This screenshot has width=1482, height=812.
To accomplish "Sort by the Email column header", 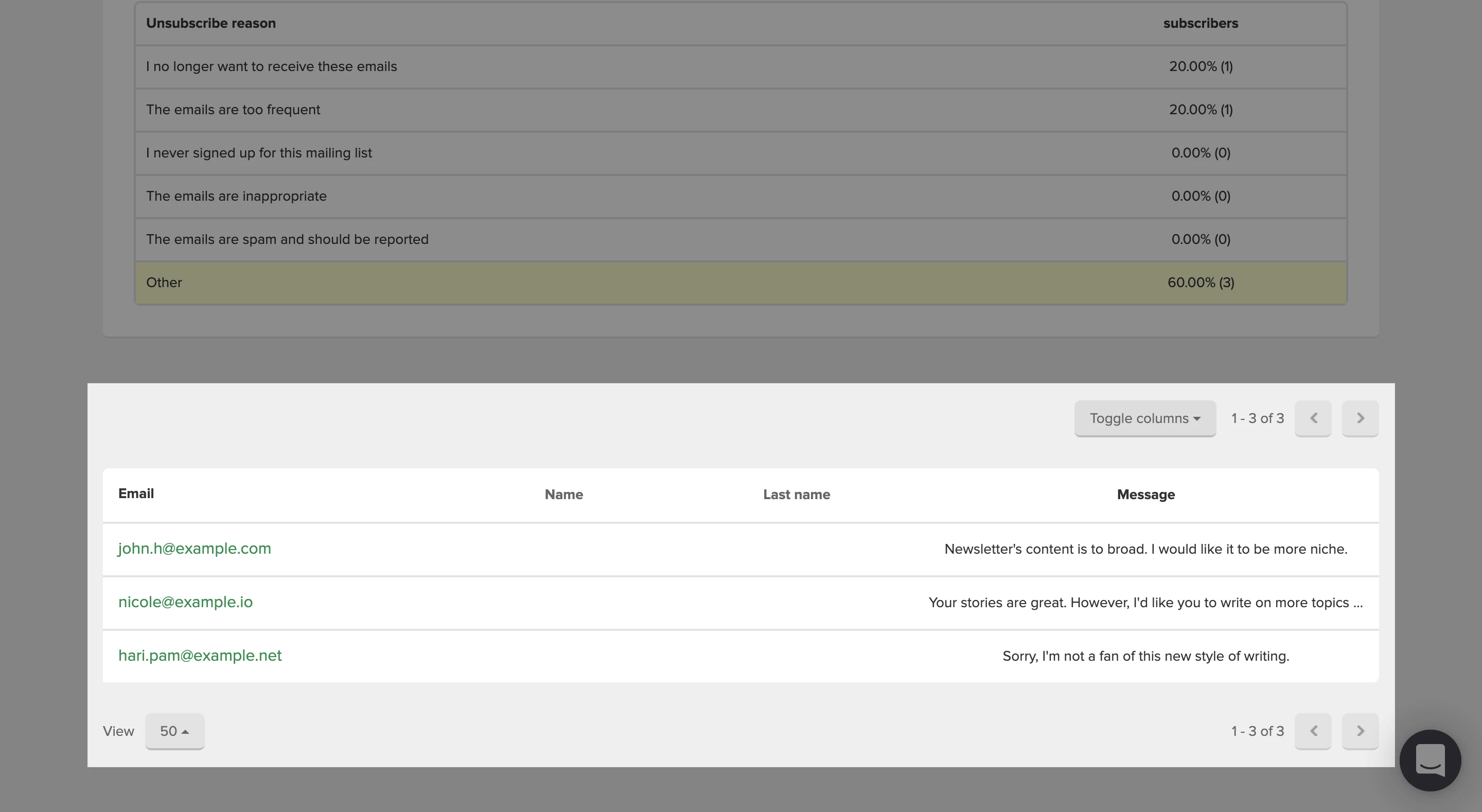I will pyautogui.click(x=136, y=494).
